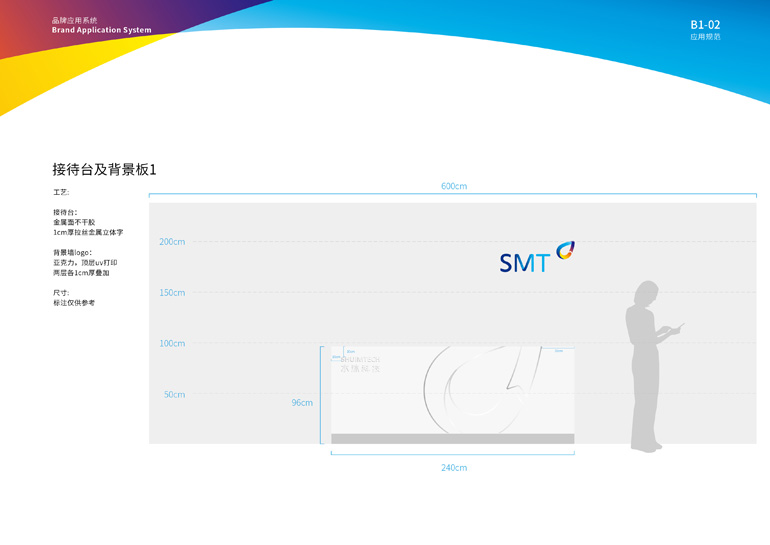770x545 pixels.
Task: Click the '1cm厚拉丝金属立体字' text line
Action: [x=88, y=232]
